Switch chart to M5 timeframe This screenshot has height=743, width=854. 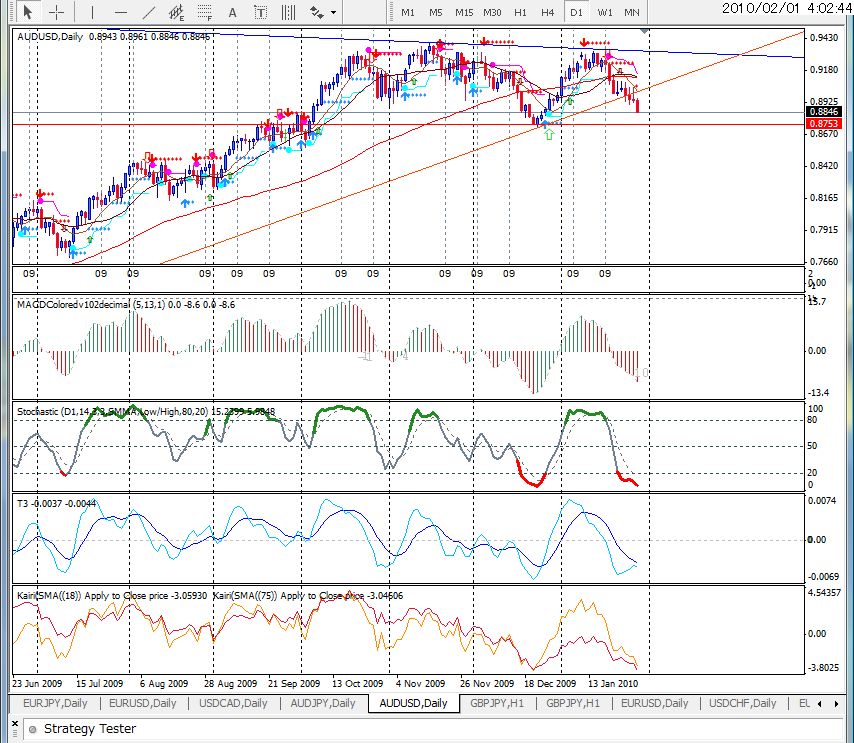436,12
